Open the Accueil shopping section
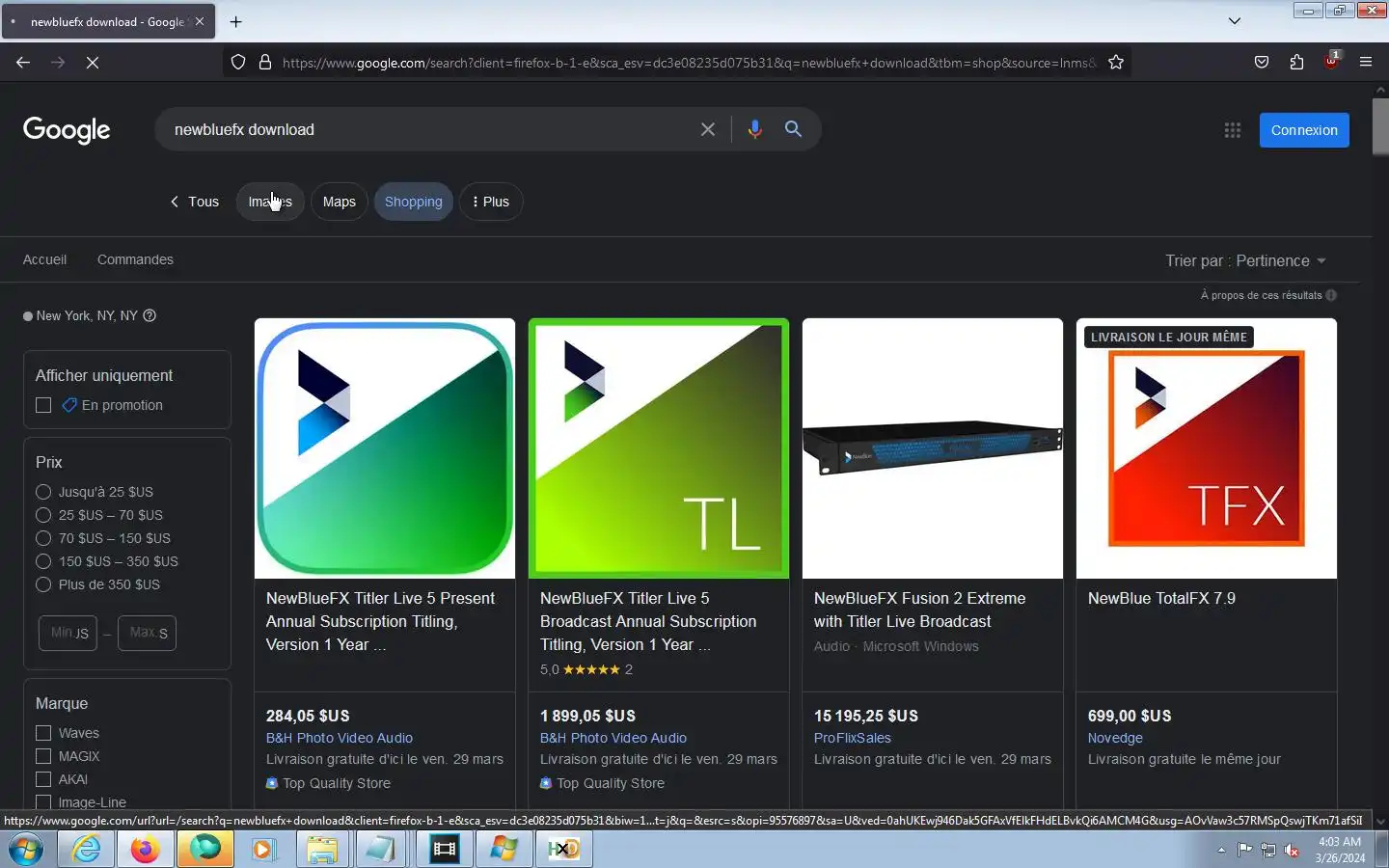The width and height of the screenshot is (1389, 868). tap(45, 259)
